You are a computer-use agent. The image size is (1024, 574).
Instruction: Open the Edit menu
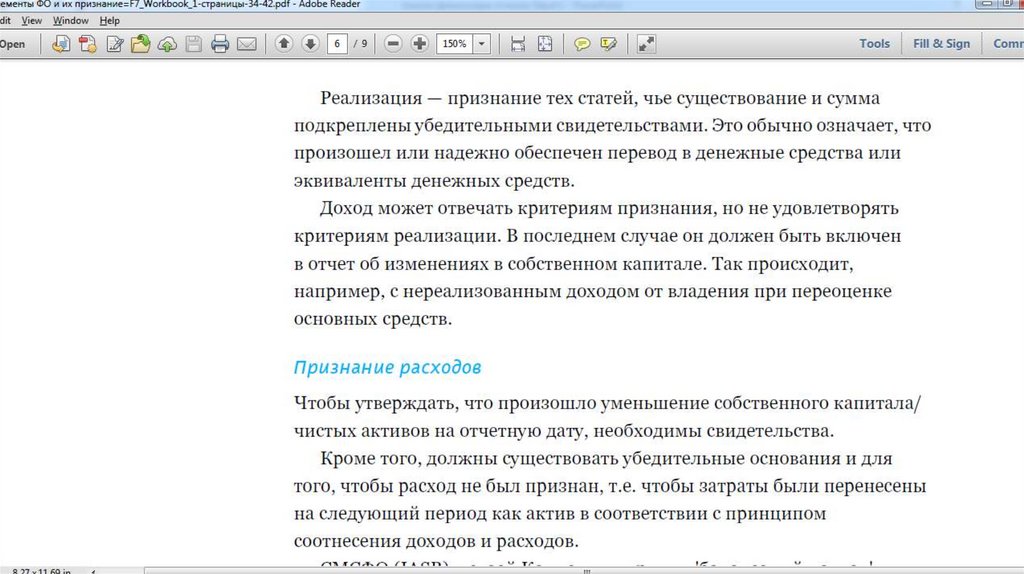(5, 20)
